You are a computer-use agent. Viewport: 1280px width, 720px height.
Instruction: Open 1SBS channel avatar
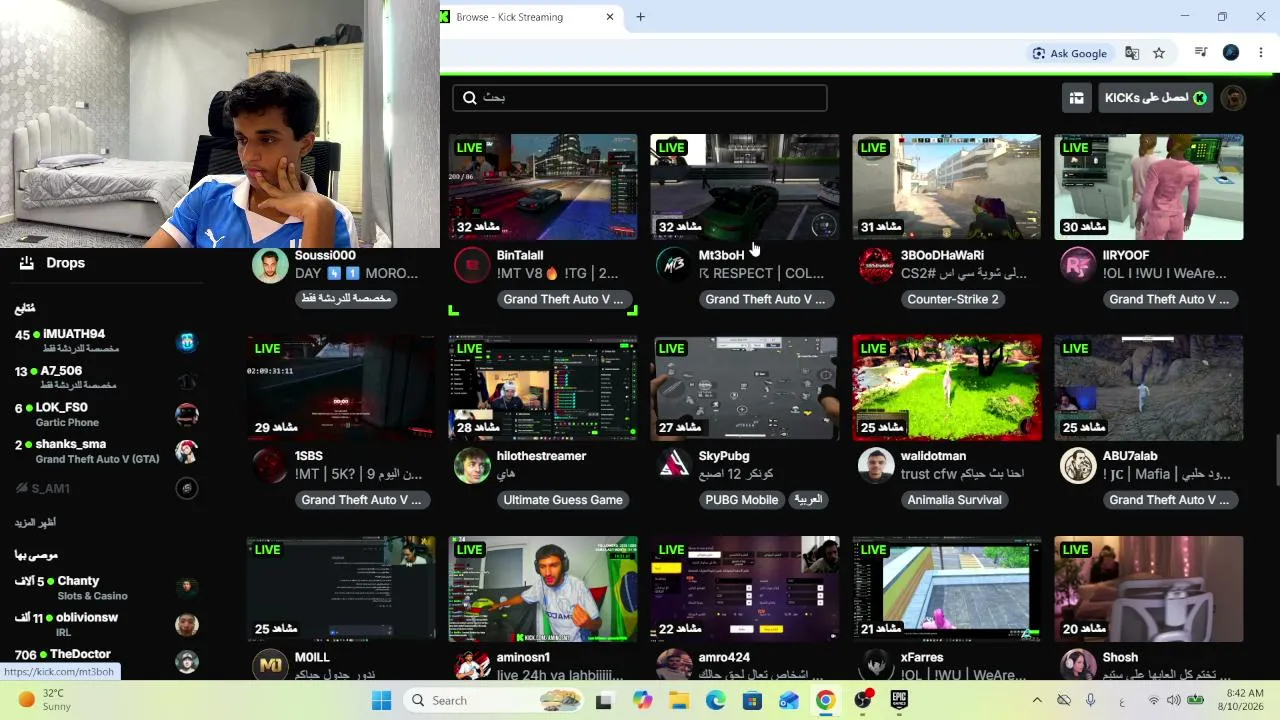270,466
